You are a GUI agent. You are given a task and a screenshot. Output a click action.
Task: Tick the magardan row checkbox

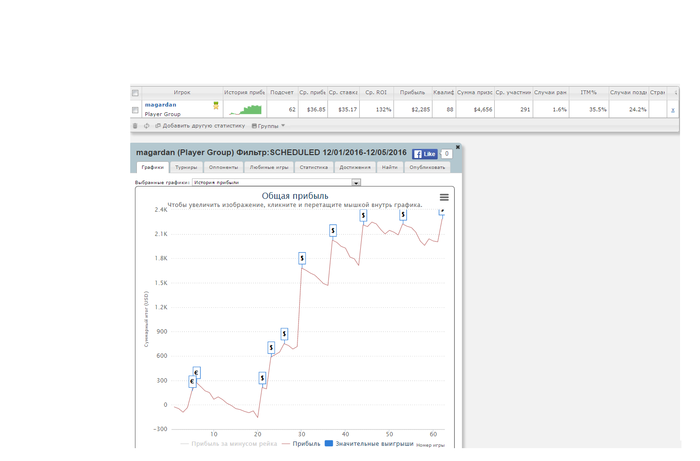pos(136,109)
